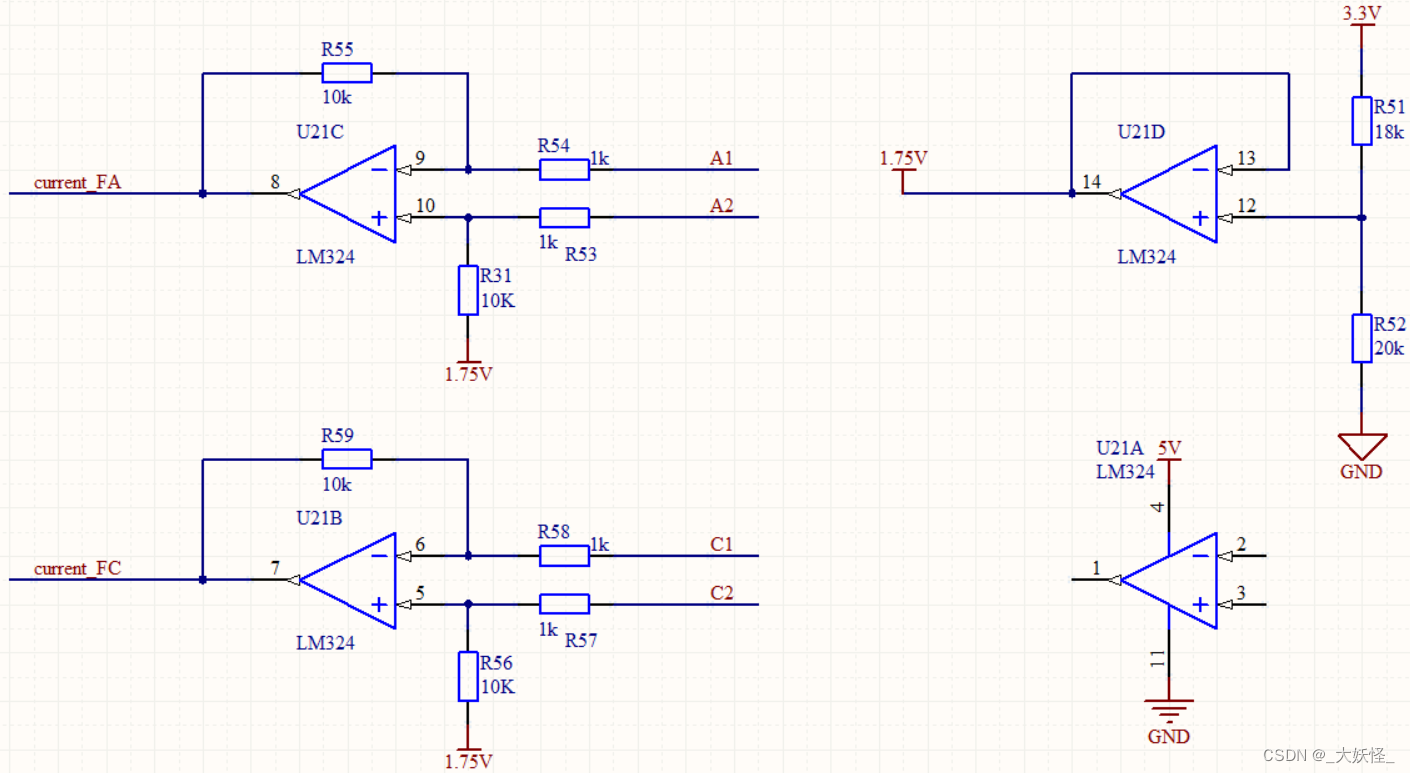Select resistor R59 feedback symbol
Viewport: 1410px width, 773px height.
click(x=347, y=459)
